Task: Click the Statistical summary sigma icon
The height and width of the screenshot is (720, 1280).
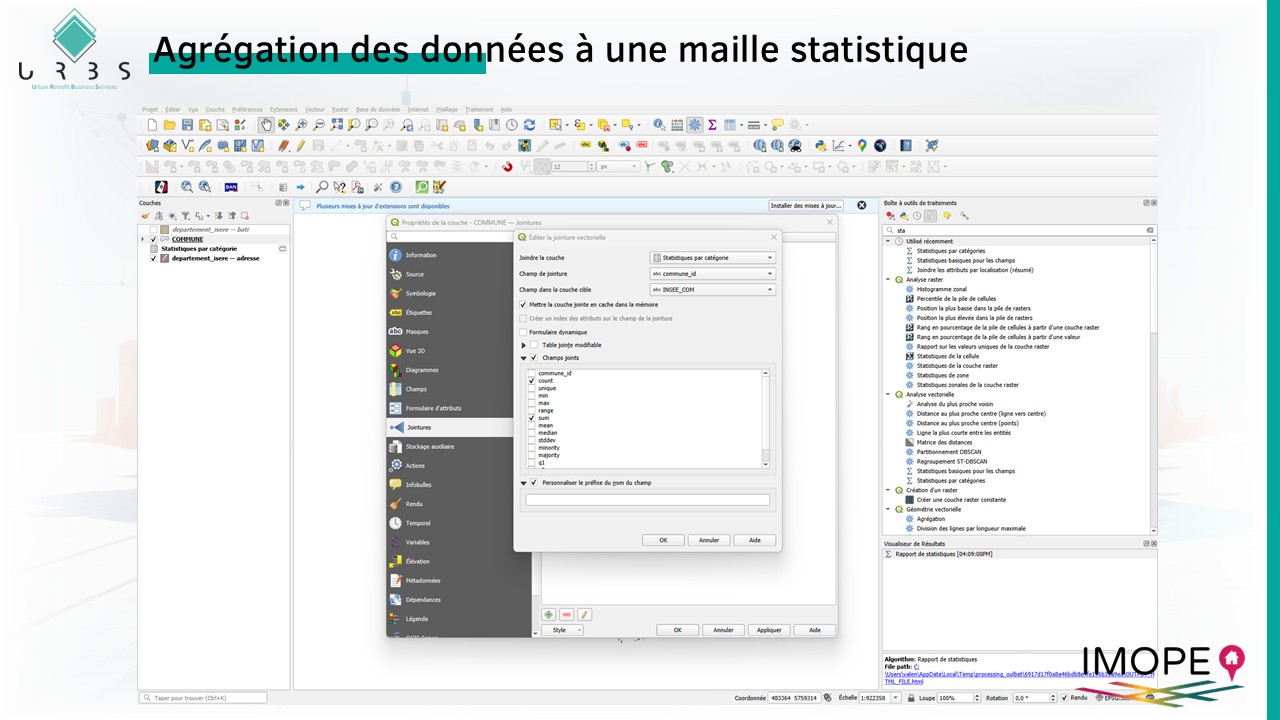Action: [712, 125]
